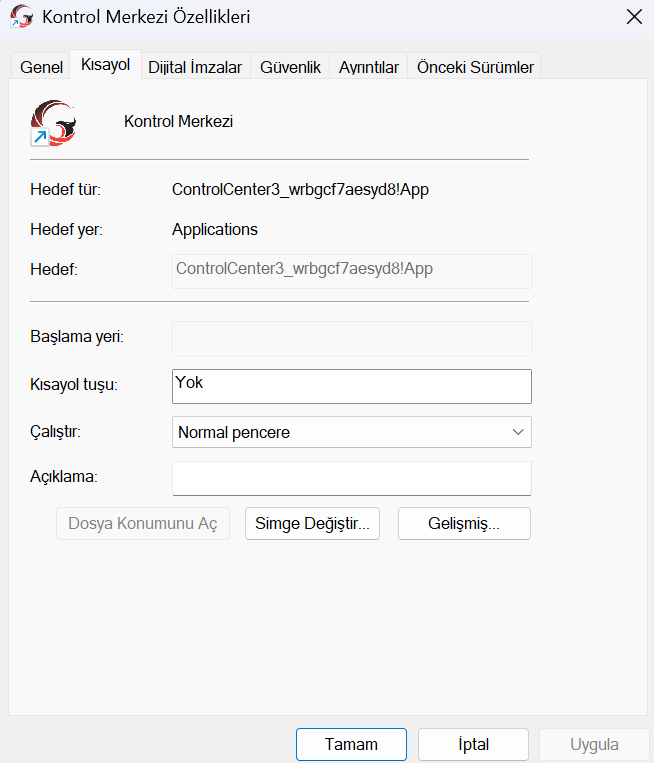654x763 pixels.
Task: Click the Hedef yer label
Action: pyautogui.click(x=66, y=230)
